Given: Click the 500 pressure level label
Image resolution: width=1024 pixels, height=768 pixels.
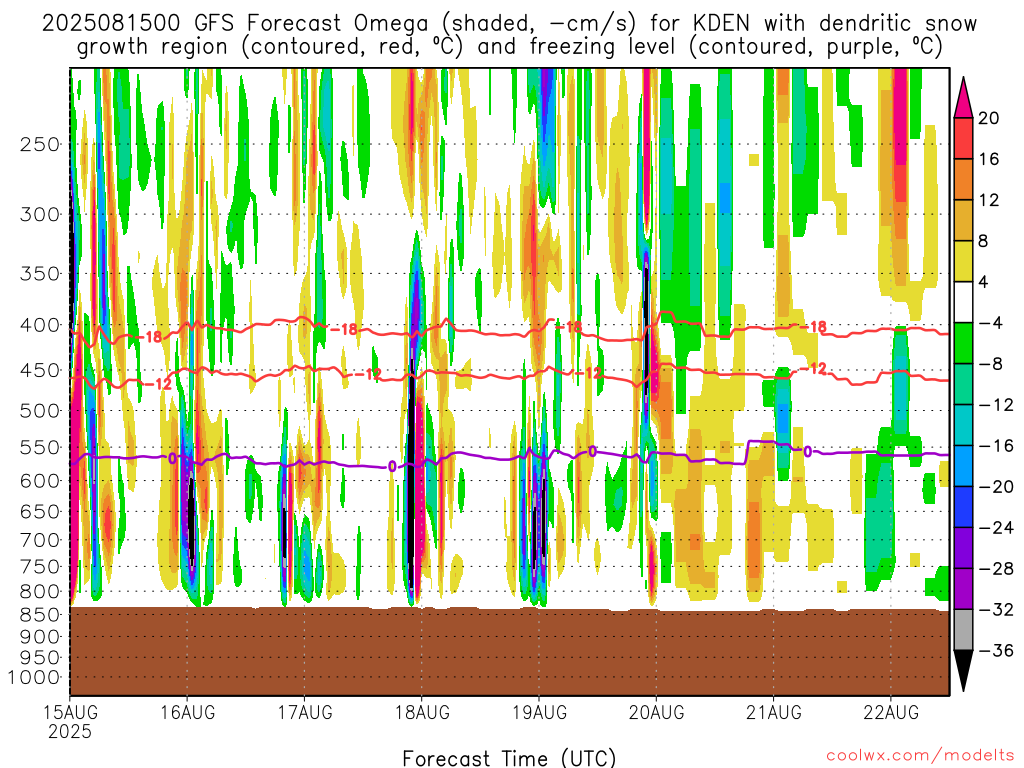Looking at the screenshot, I should [x=40, y=411].
